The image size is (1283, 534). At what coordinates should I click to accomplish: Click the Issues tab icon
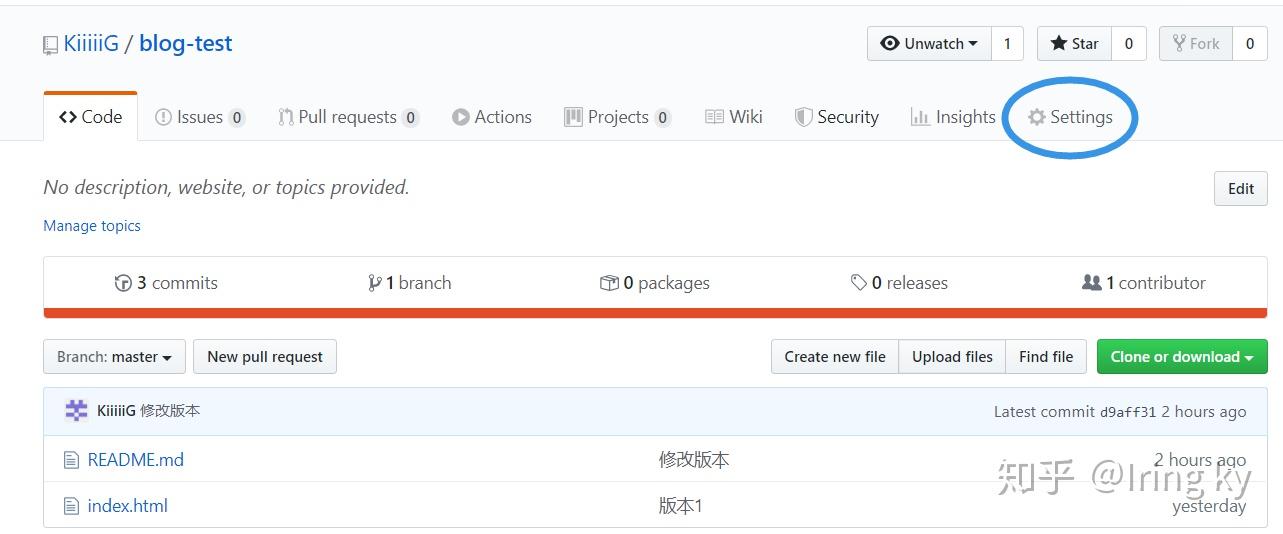pos(163,117)
